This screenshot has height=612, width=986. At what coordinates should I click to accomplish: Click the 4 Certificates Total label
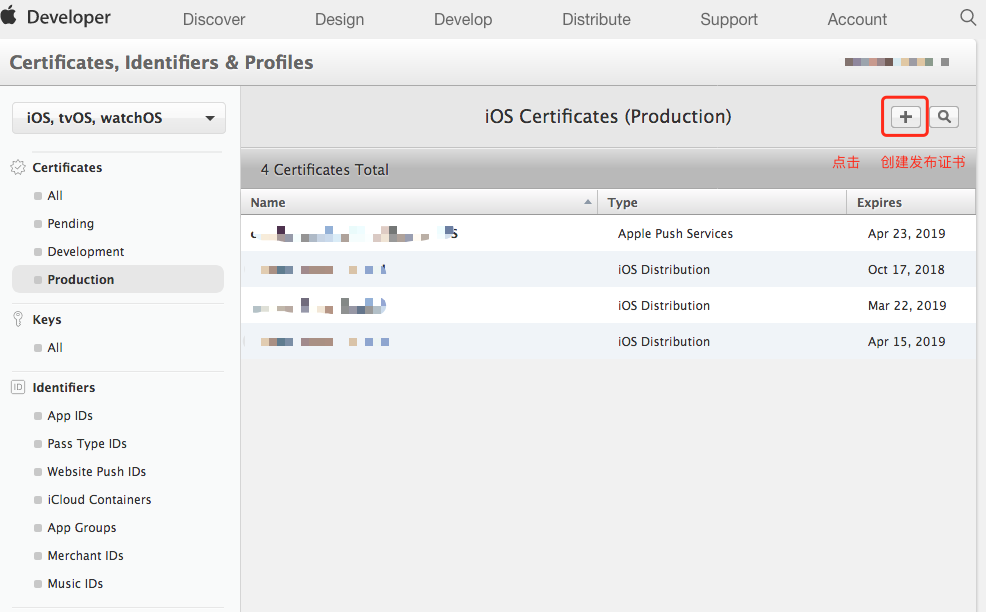(x=324, y=170)
